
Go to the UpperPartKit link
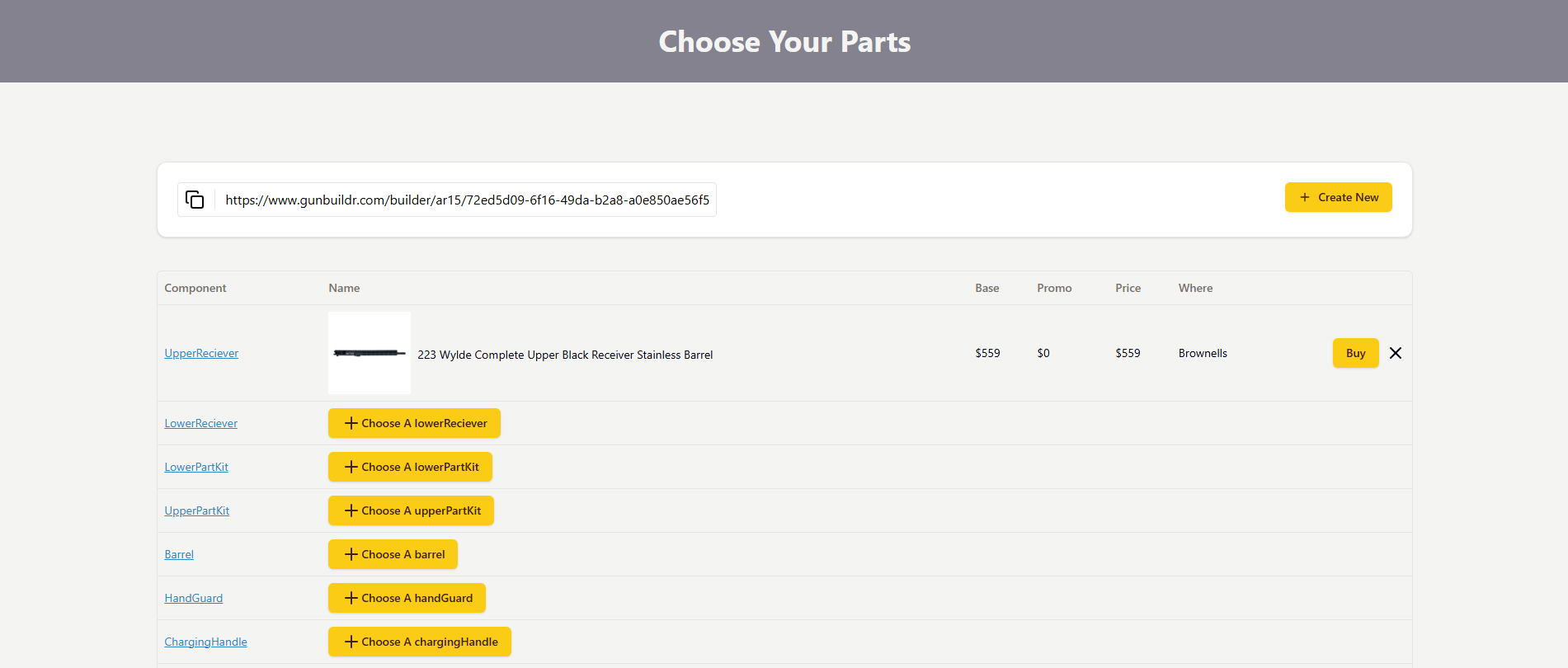196,510
